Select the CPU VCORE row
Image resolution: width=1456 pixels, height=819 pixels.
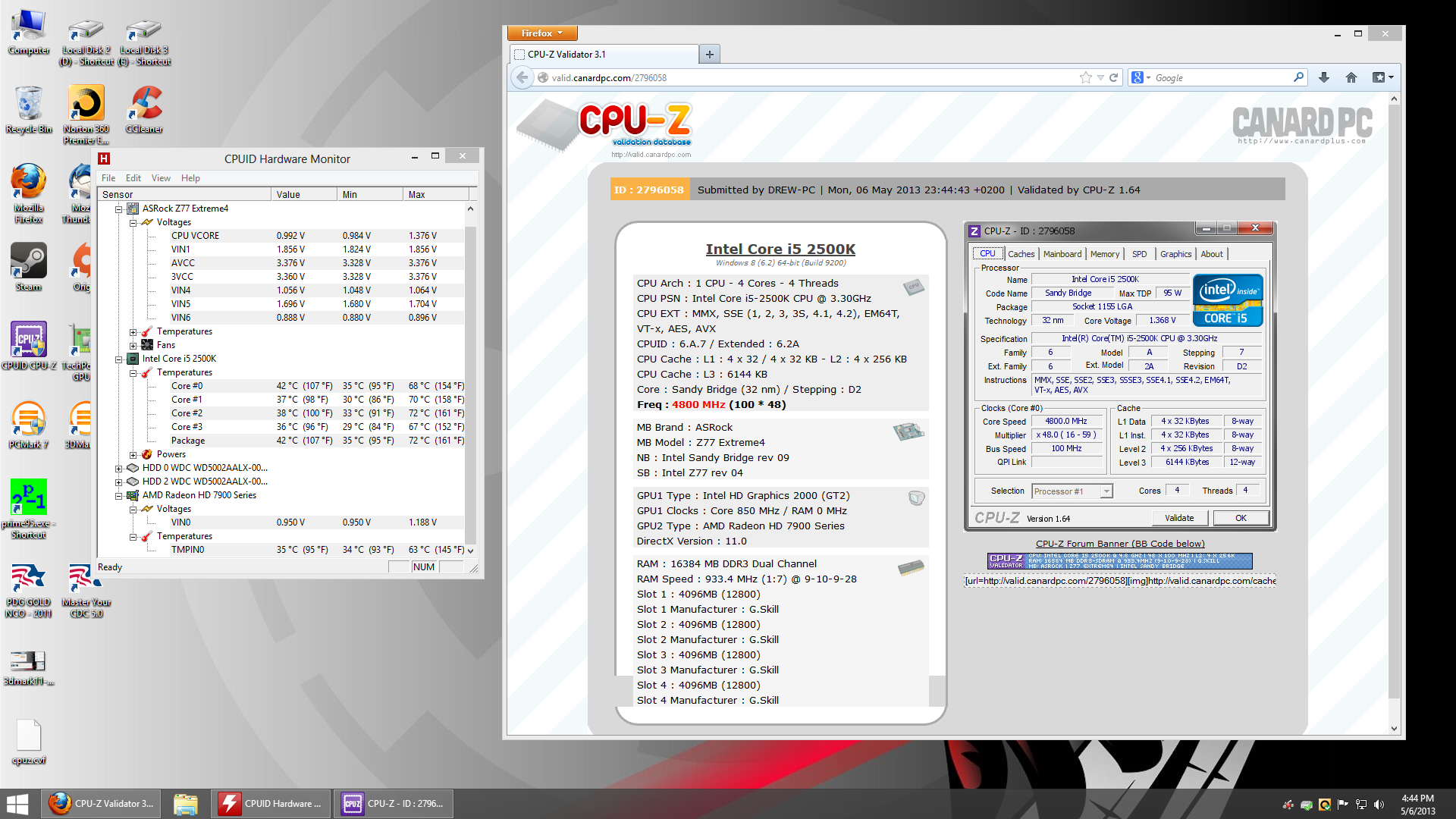point(282,236)
